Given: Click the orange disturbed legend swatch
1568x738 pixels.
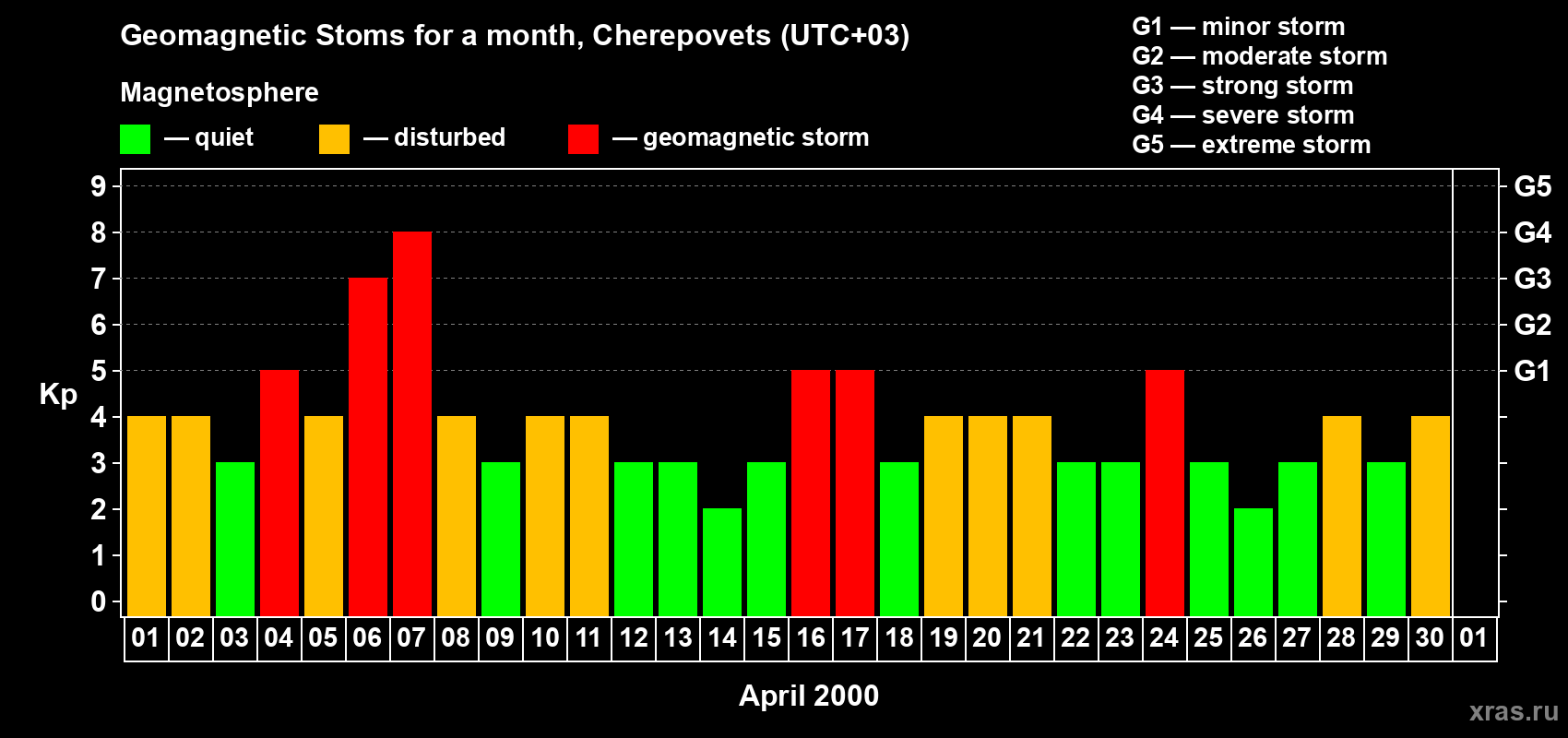Looking at the screenshot, I should pos(334,139).
